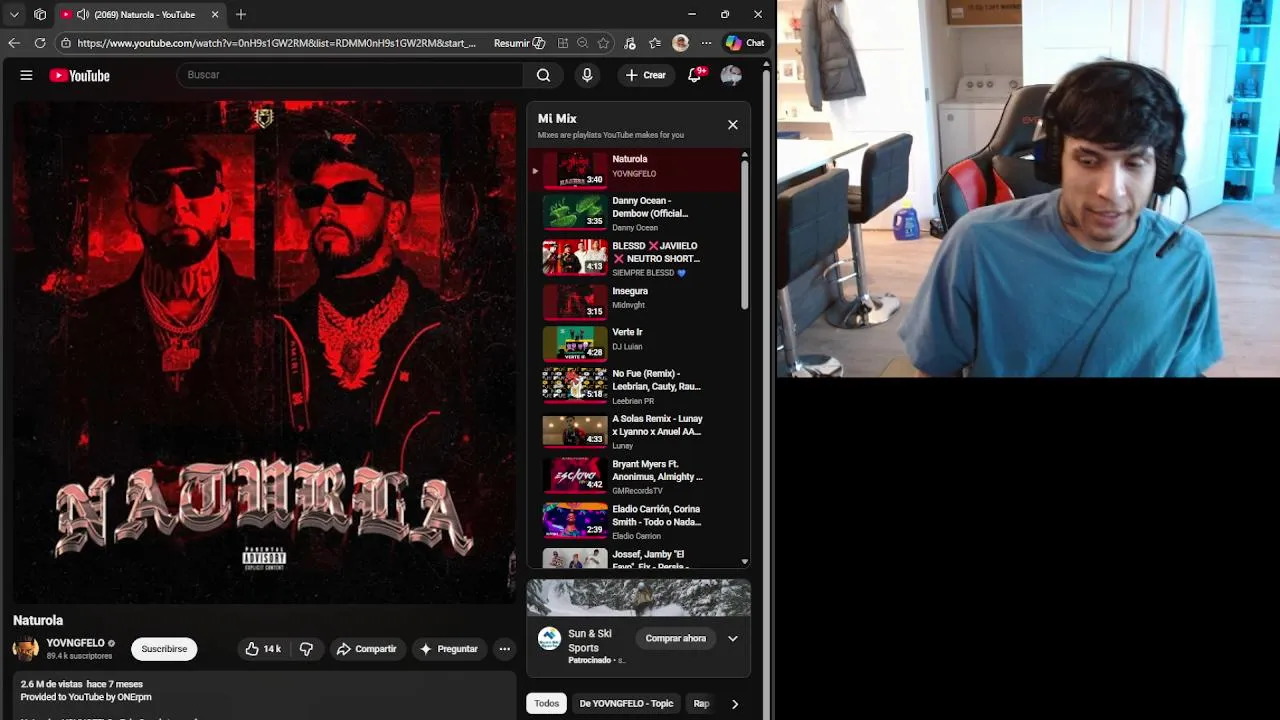Like the Naturola video

263,649
